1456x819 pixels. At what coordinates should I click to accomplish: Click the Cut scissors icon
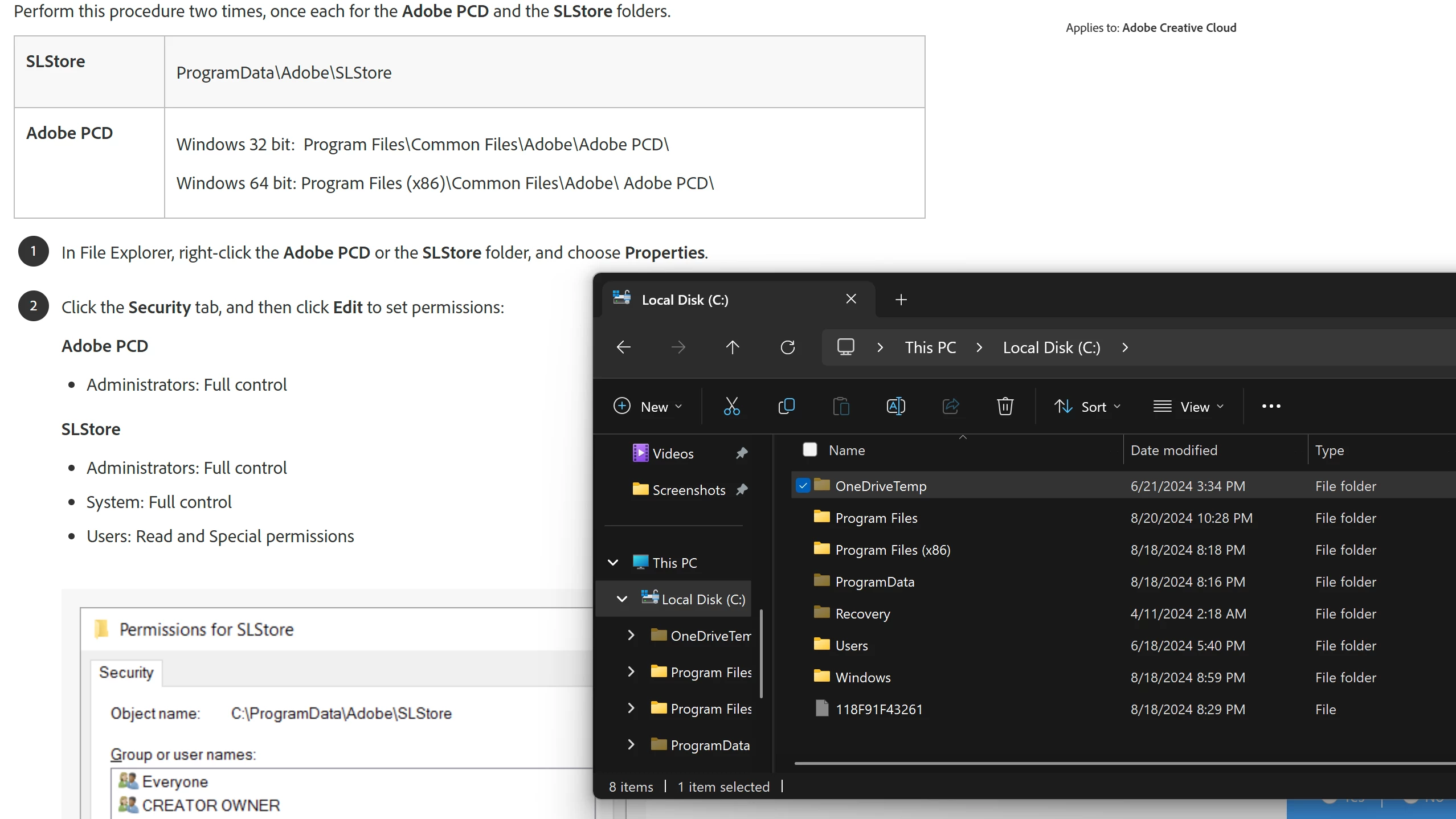click(731, 406)
